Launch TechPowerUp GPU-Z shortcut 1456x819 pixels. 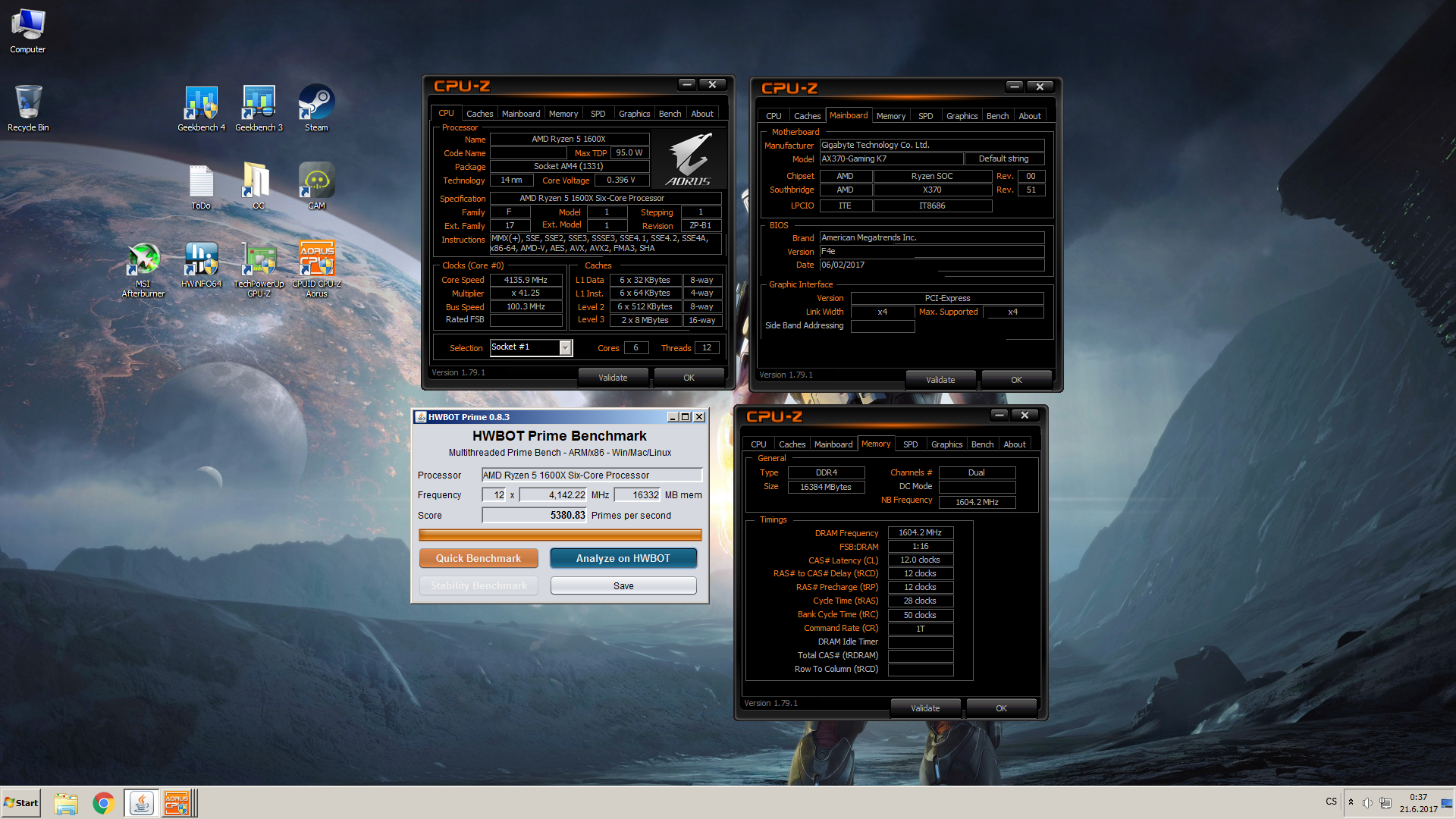pos(259,270)
